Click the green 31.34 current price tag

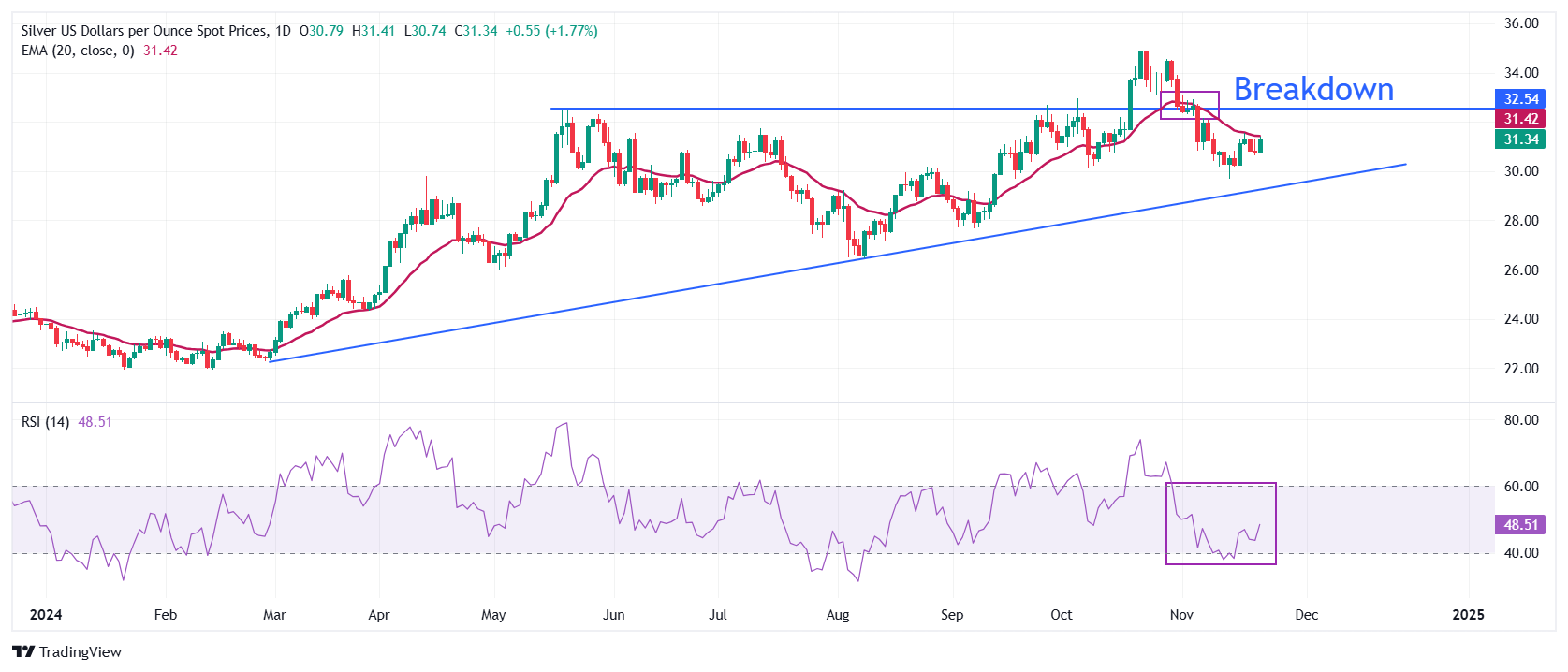(x=1520, y=139)
